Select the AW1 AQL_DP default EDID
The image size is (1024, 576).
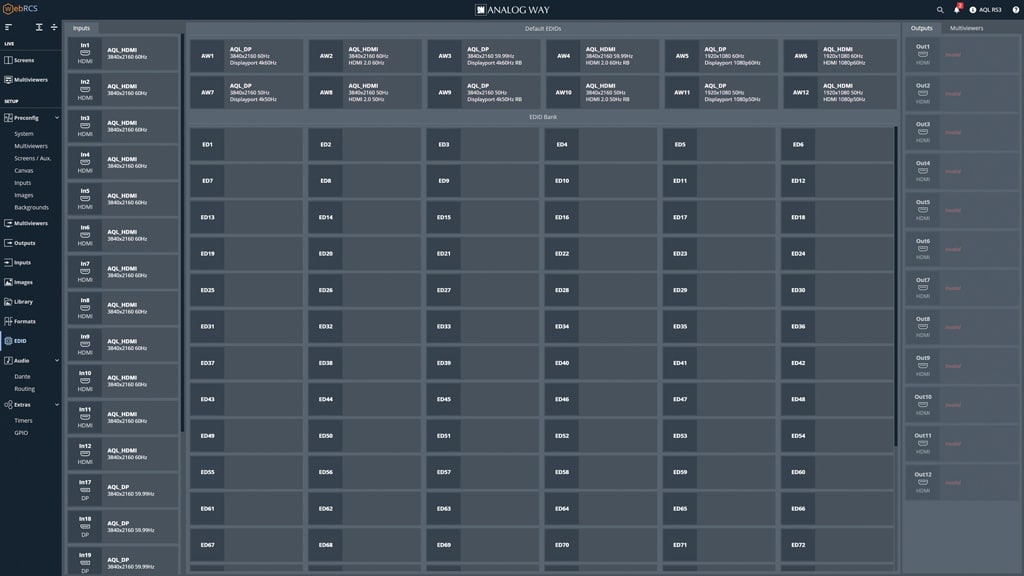pos(246,56)
